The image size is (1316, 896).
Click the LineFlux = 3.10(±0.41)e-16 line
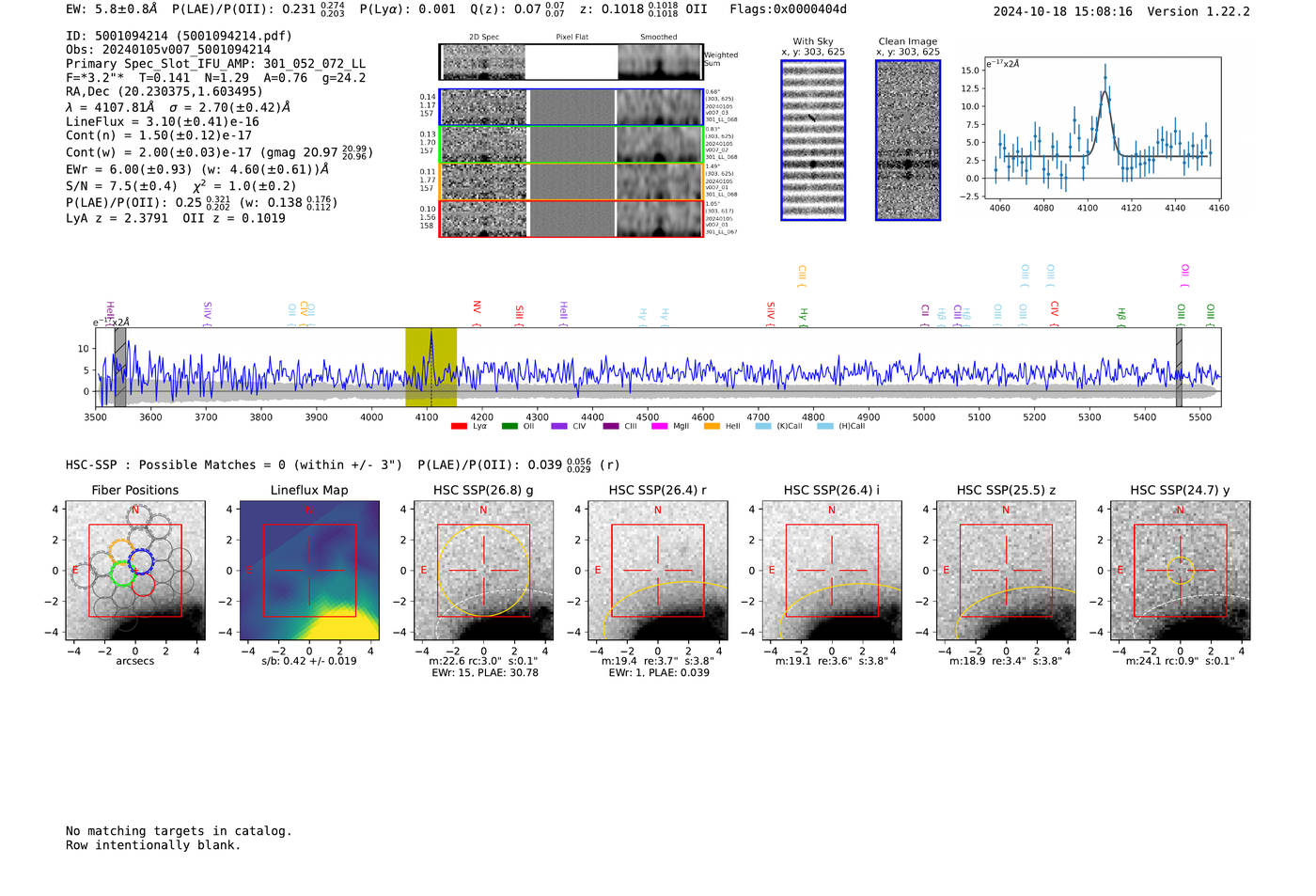tap(163, 122)
